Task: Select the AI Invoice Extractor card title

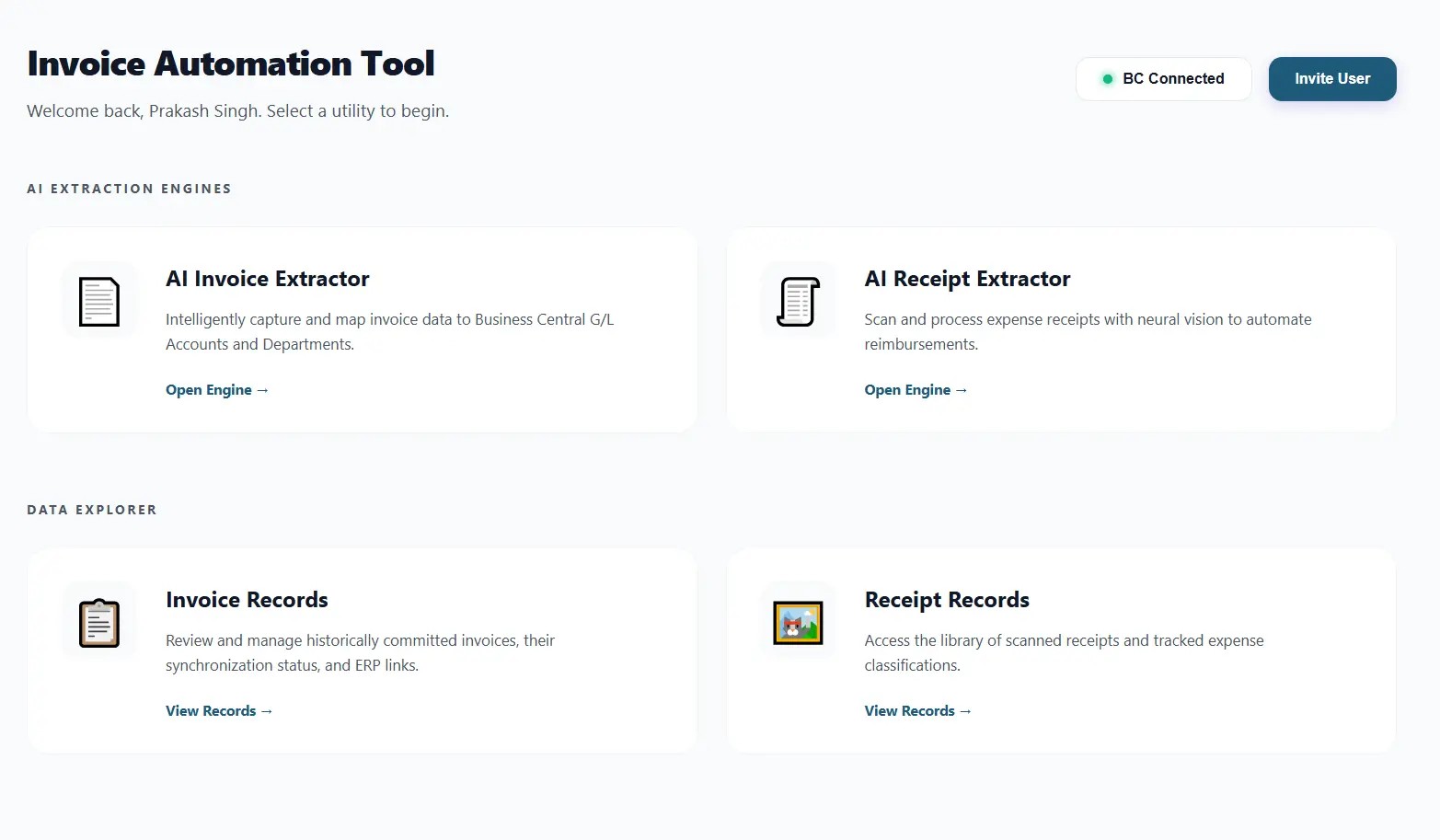Action: 267,279
